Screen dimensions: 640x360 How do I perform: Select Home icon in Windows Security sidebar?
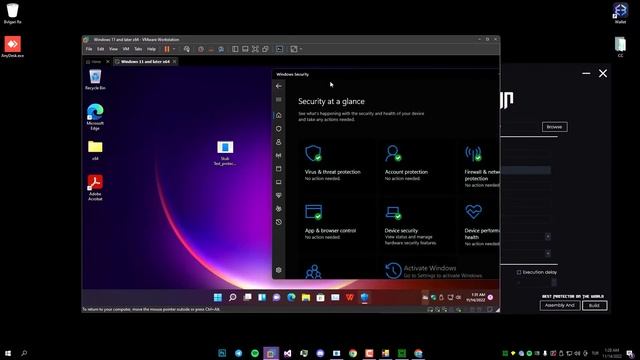click(279, 115)
